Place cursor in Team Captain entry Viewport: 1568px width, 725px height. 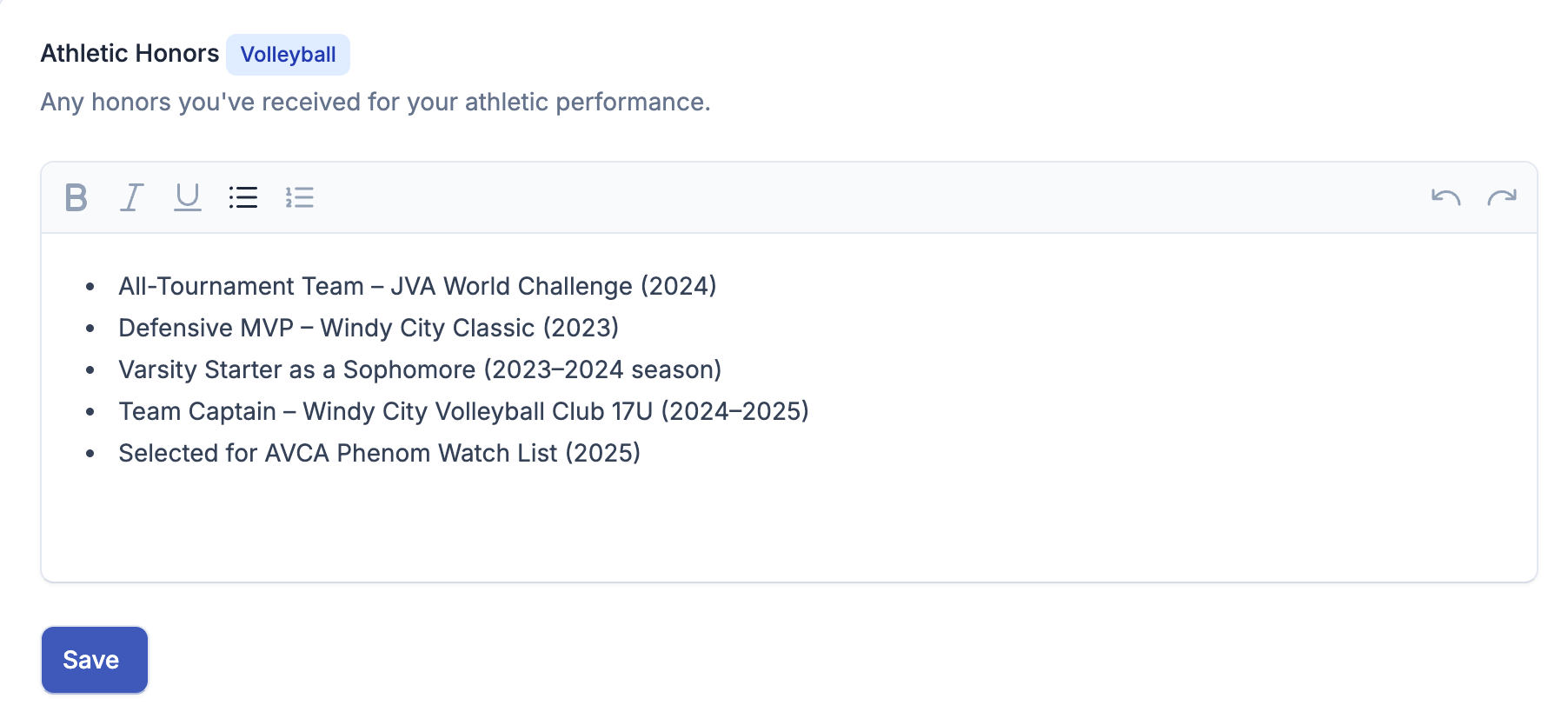(463, 411)
